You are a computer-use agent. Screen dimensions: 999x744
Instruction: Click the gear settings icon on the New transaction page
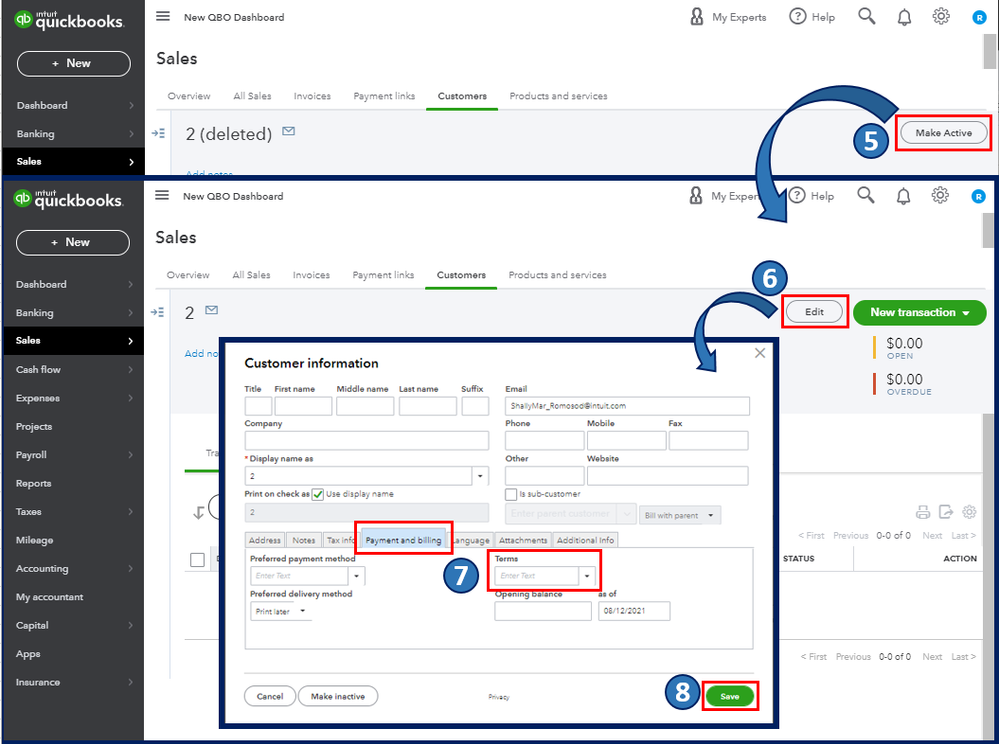tap(940, 195)
